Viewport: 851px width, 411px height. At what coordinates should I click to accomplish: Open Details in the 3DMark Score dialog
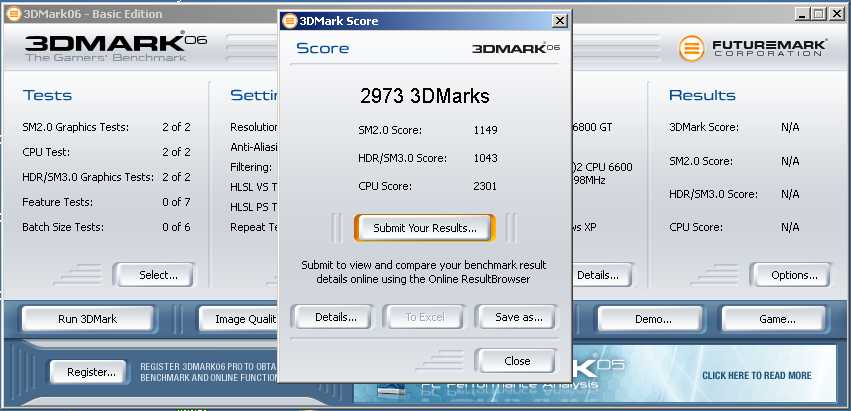click(x=331, y=317)
